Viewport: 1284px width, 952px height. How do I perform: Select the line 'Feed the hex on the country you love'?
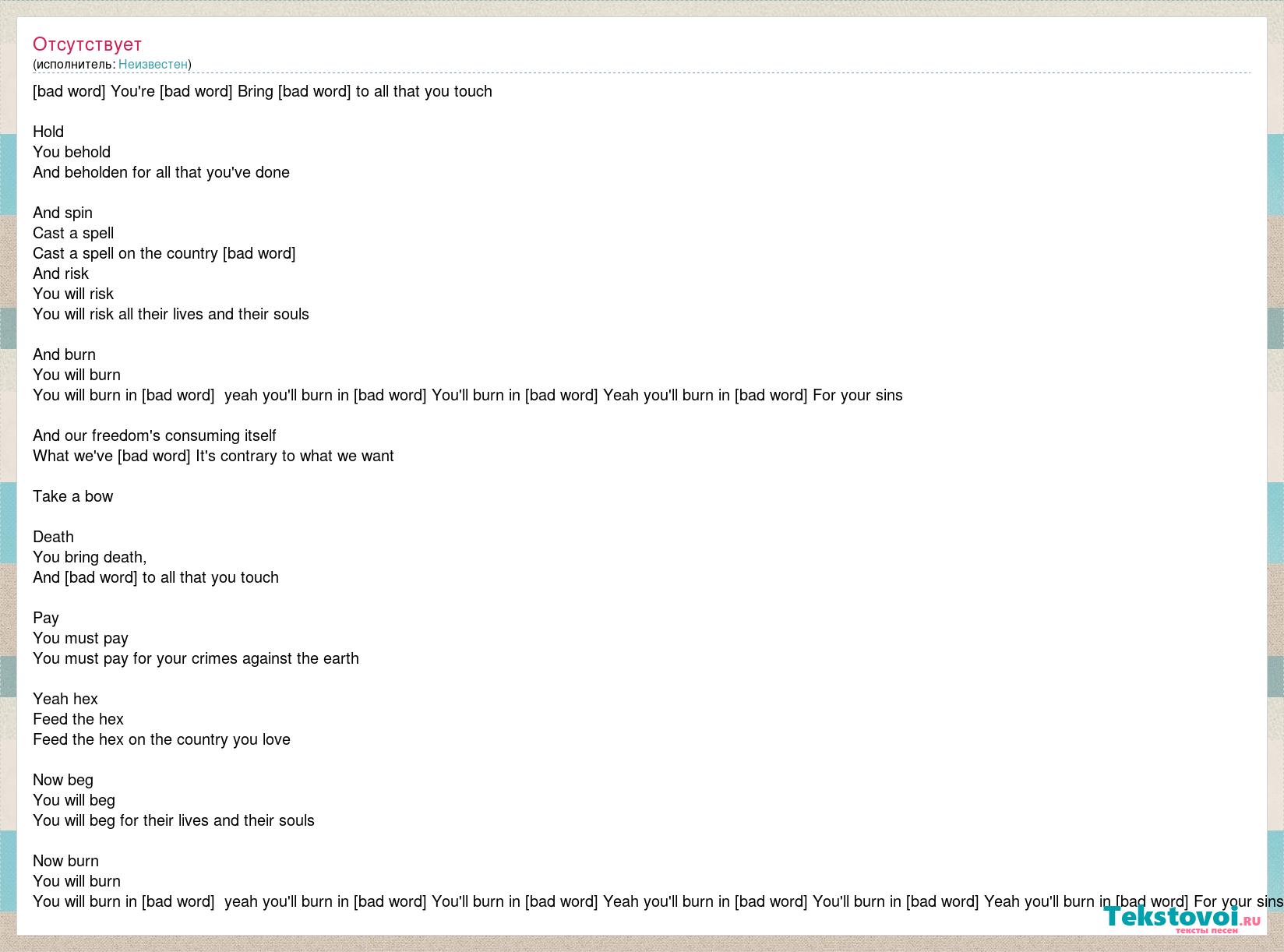(x=161, y=739)
